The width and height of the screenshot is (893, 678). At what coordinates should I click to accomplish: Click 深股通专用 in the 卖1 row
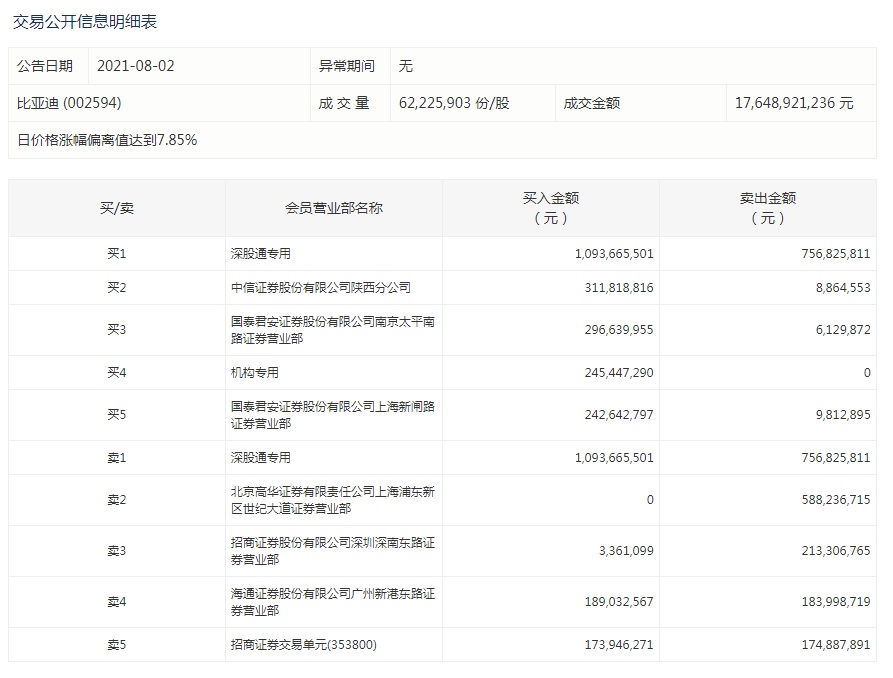(261, 458)
